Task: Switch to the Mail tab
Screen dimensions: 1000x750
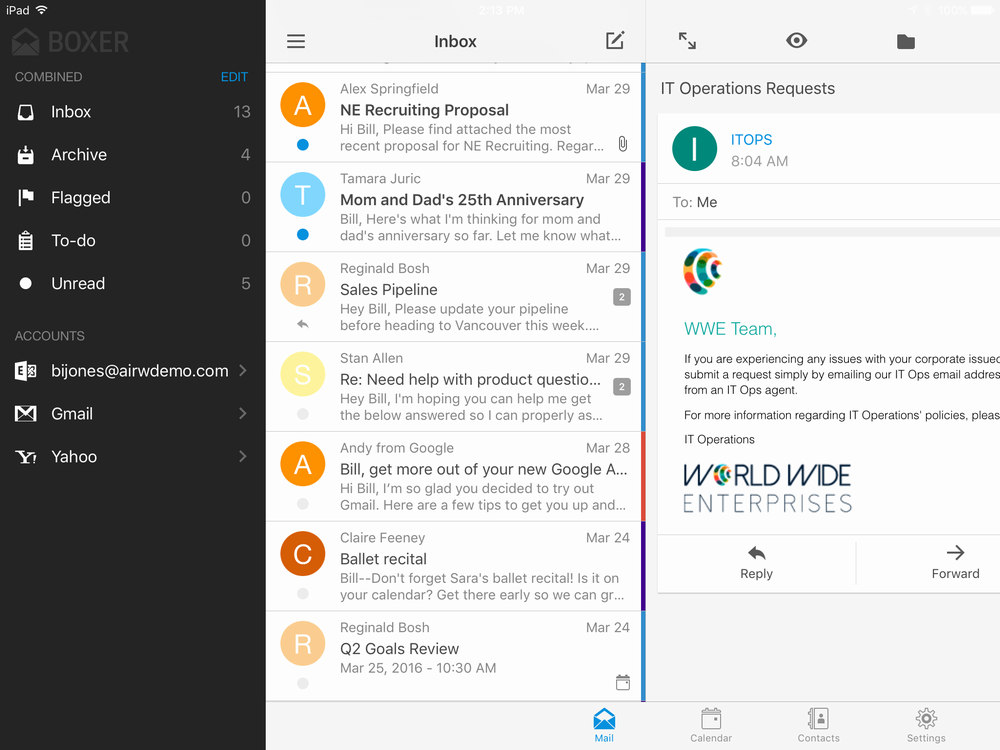Action: [x=604, y=726]
